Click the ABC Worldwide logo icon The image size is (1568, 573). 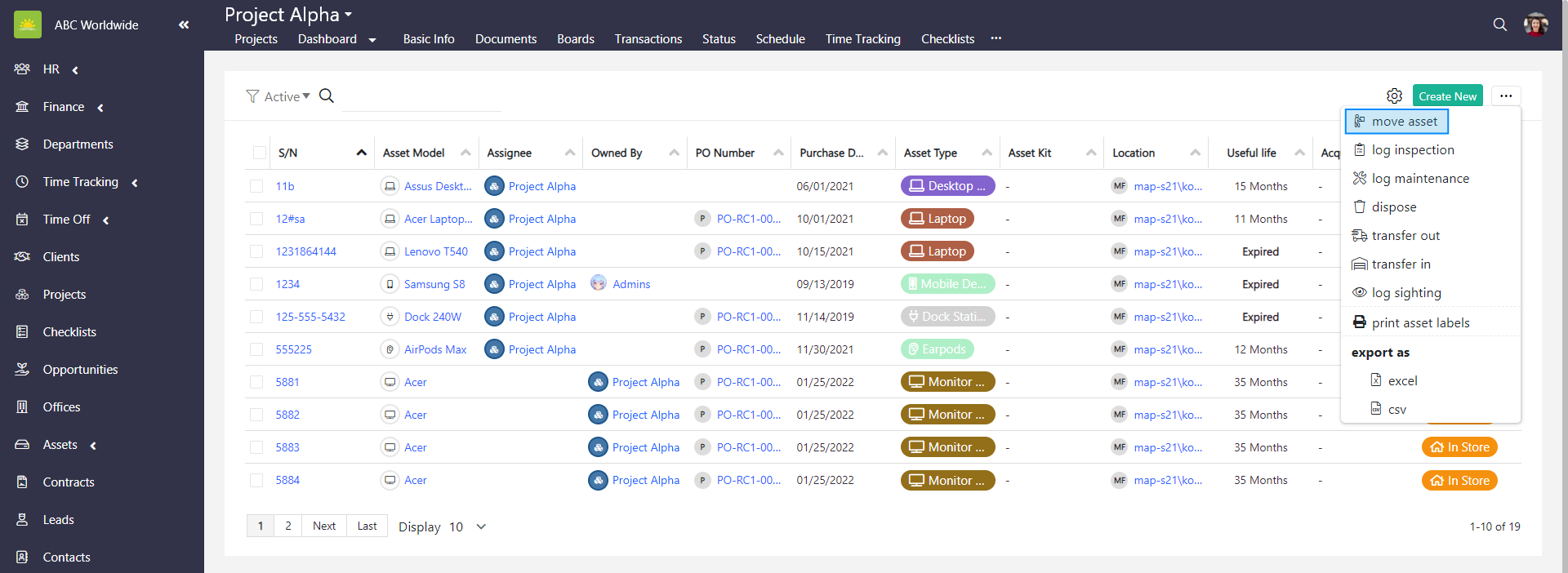click(28, 25)
